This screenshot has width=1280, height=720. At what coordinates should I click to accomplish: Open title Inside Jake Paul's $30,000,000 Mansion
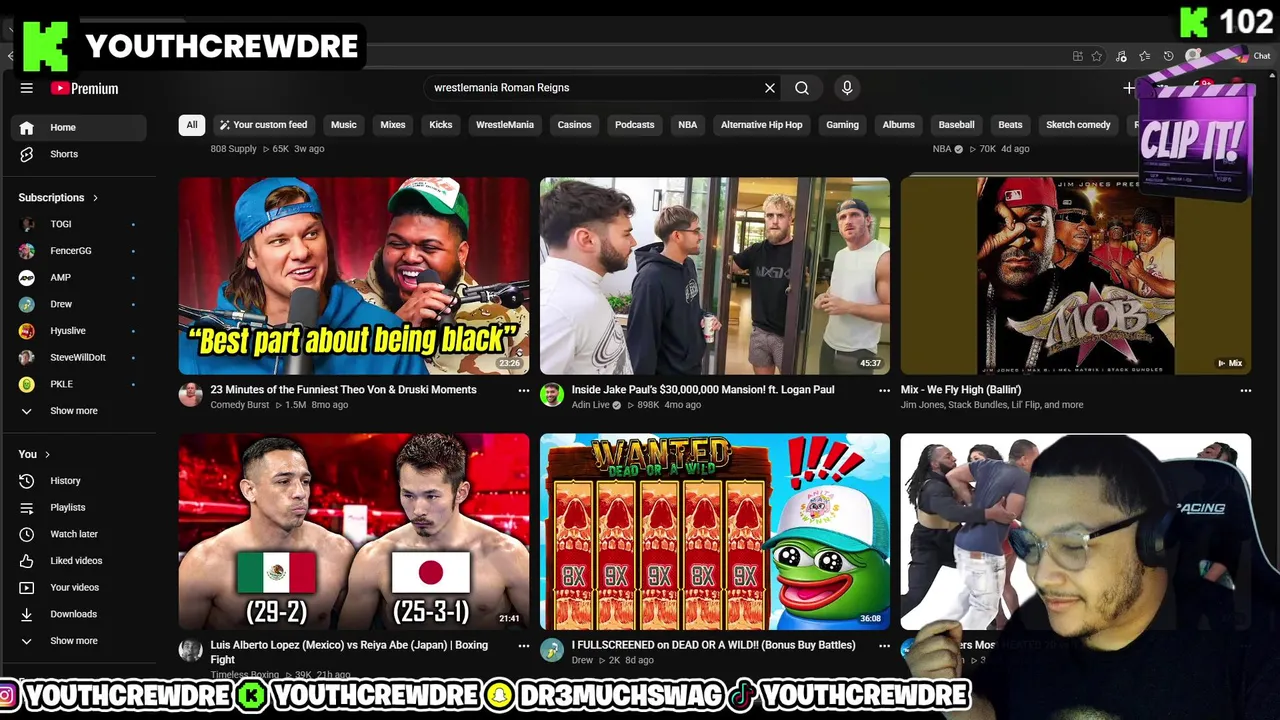click(x=703, y=390)
